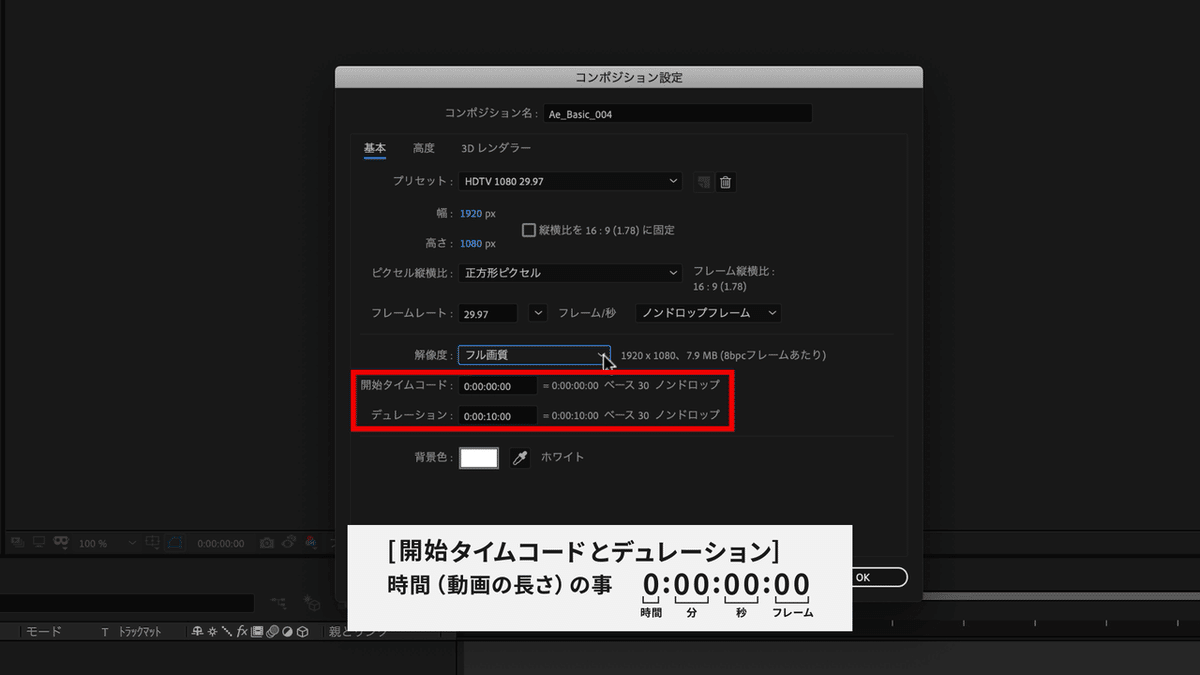The image size is (1200, 675).
Task: Click the 開始タイムコード input field
Action: pyautogui.click(x=497, y=385)
